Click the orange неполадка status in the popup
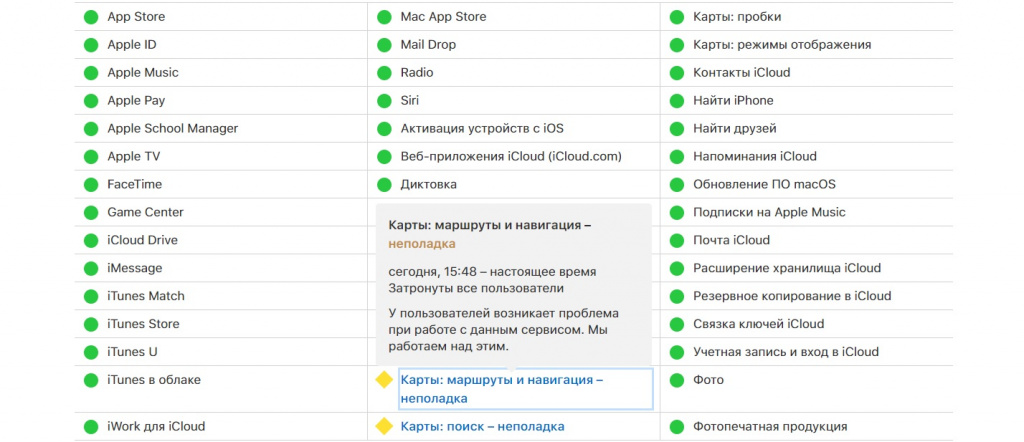The width and height of the screenshot is (1024, 442). [x=422, y=244]
